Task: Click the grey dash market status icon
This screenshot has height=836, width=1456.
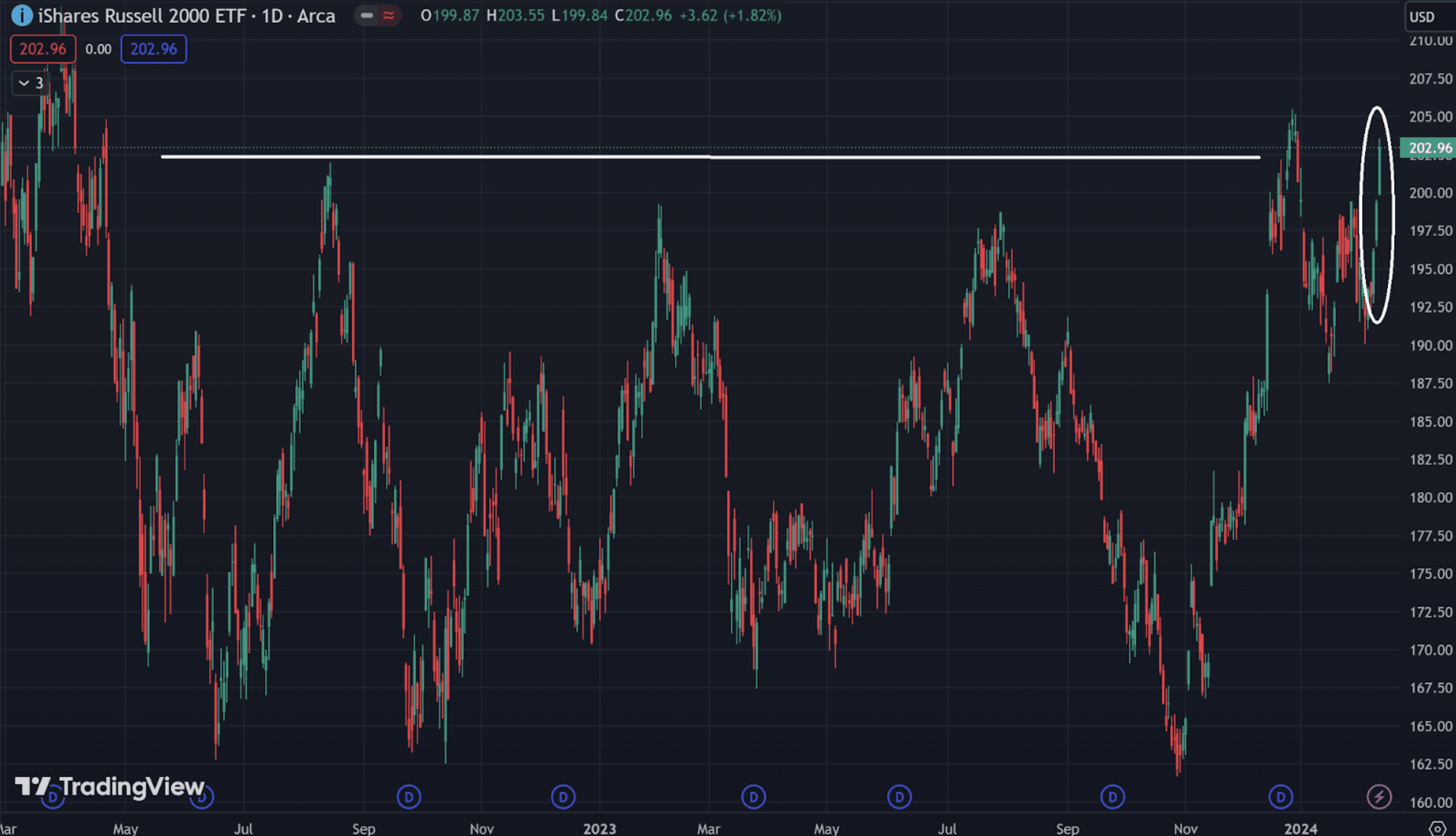Action: tap(367, 16)
